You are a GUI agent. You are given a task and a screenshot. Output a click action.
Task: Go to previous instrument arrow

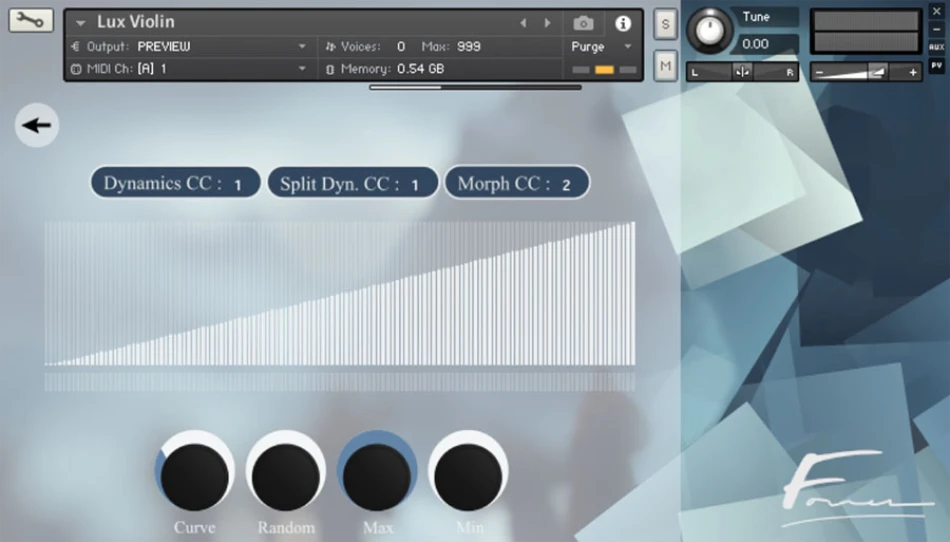pos(523,23)
